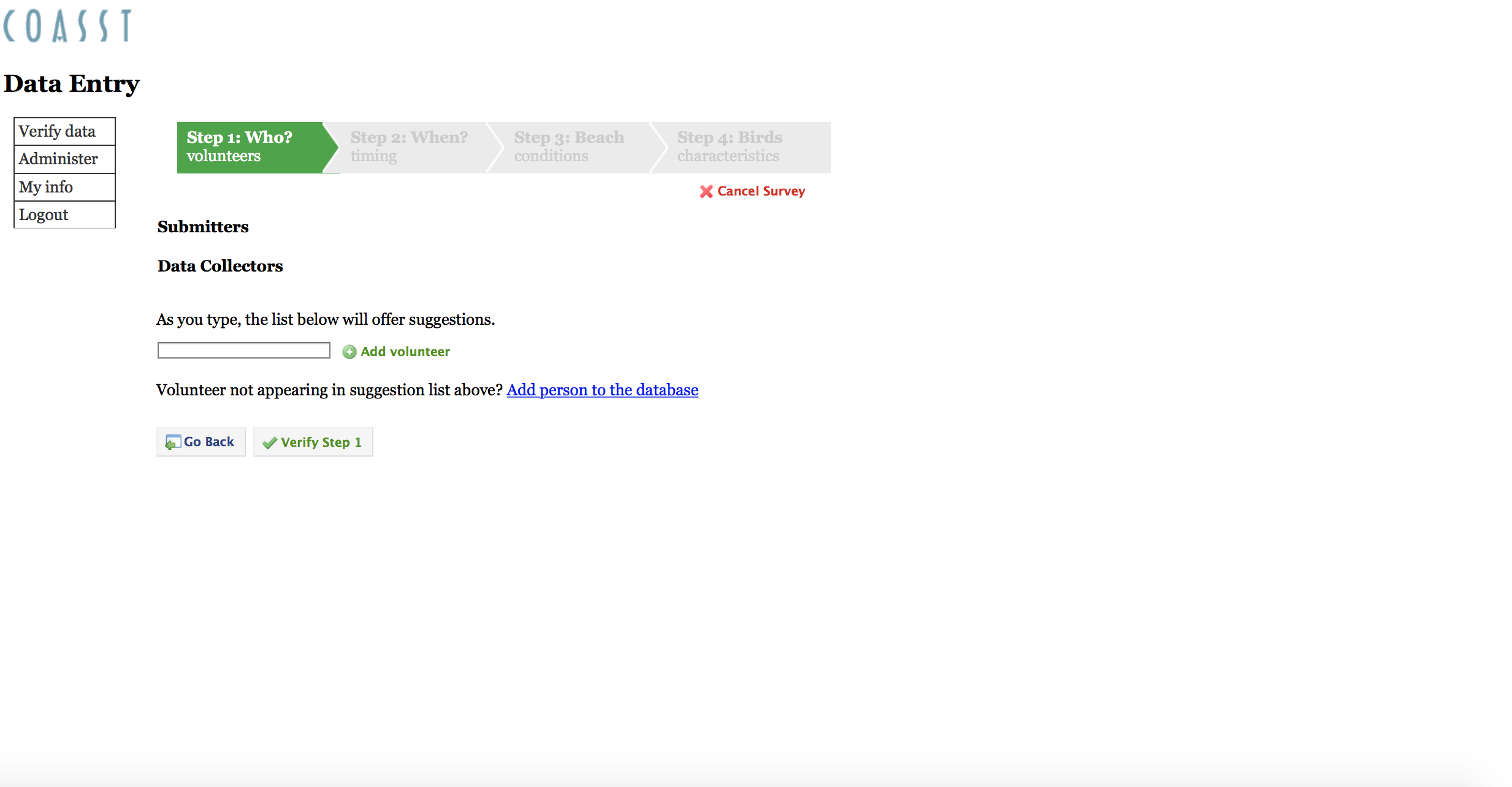Switch to Step 2: When? timing
Image resolution: width=1512 pixels, height=787 pixels.
coord(413,147)
